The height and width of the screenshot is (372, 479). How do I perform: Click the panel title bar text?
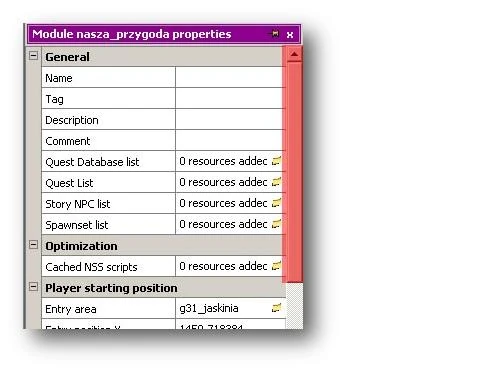point(132,34)
